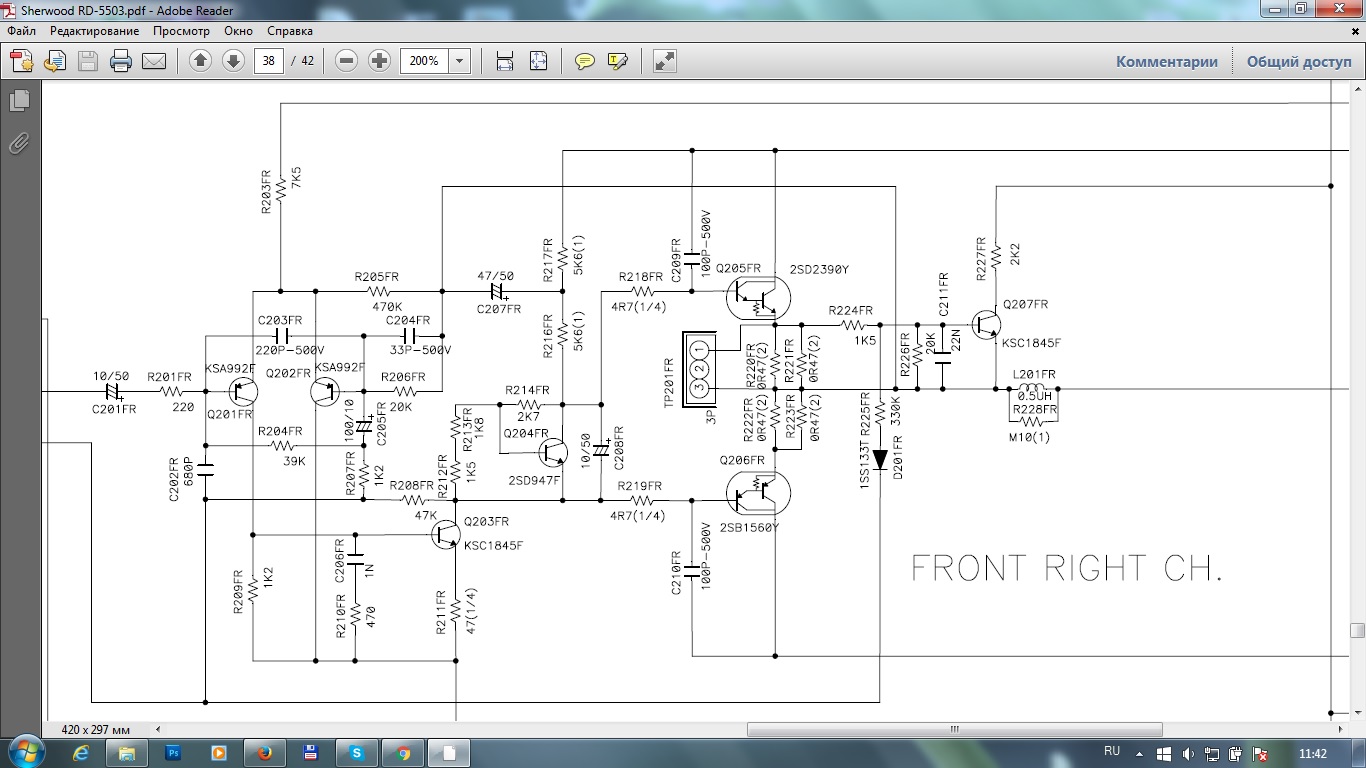This screenshot has height=768, width=1366.
Task: Click transistor label Q203FR
Action: point(486,521)
